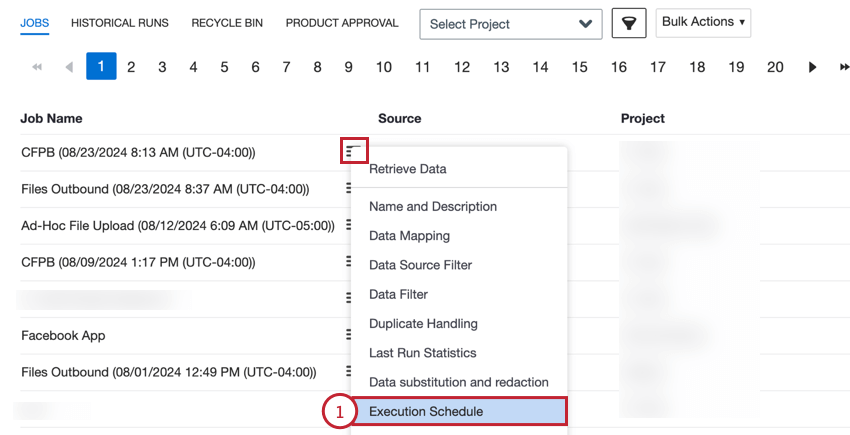Open the Recycle Bin tab

coord(227,22)
